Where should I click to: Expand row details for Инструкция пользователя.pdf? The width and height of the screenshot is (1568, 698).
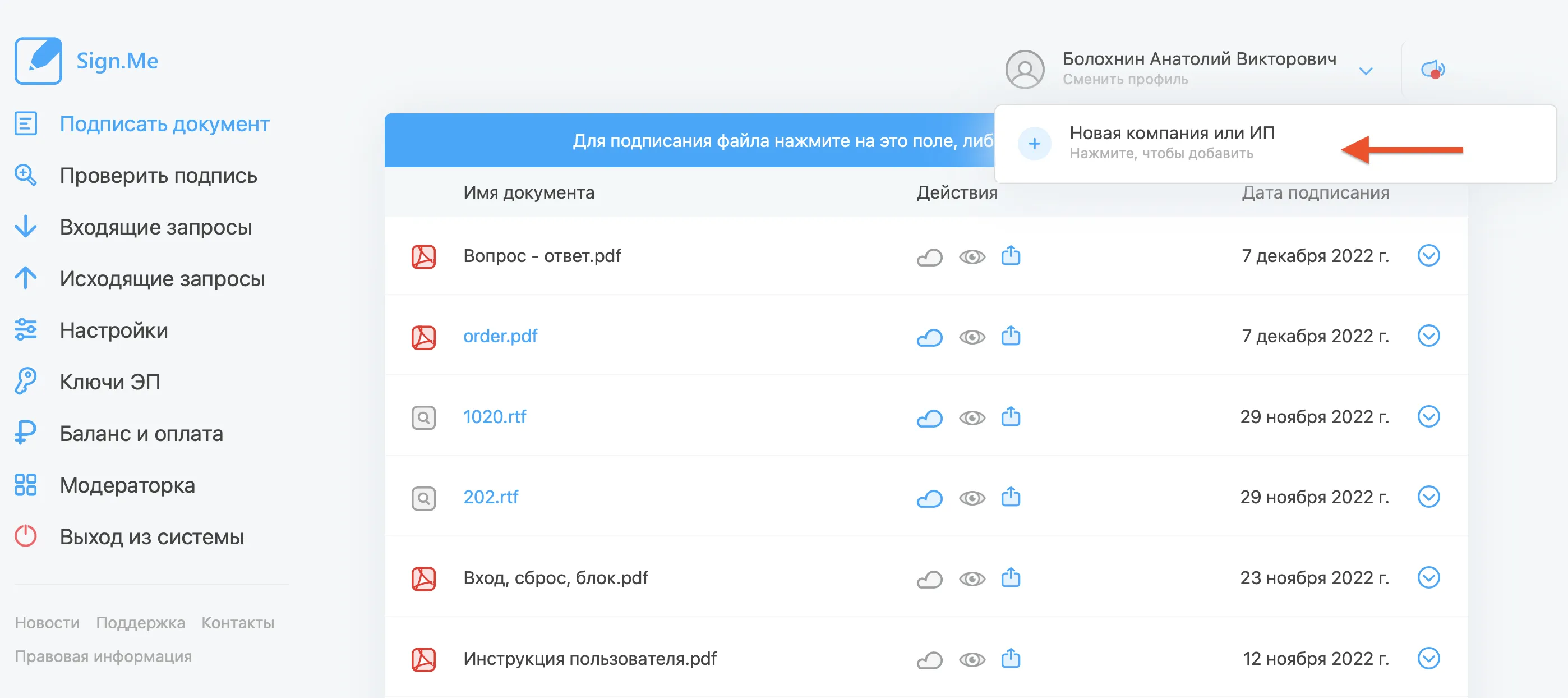[1428, 658]
